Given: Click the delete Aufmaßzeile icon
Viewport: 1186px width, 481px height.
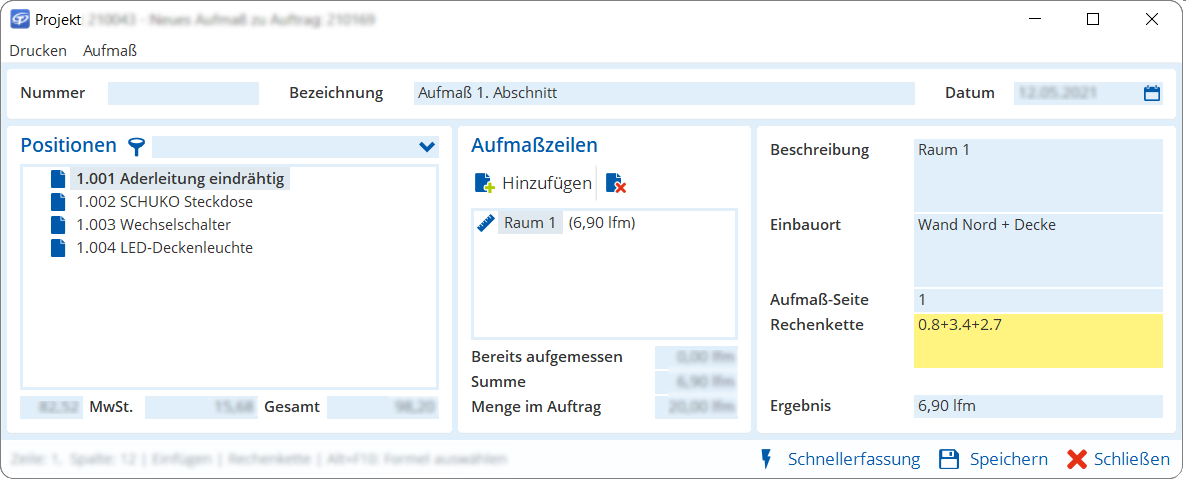Looking at the screenshot, I should pyautogui.click(x=616, y=183).
